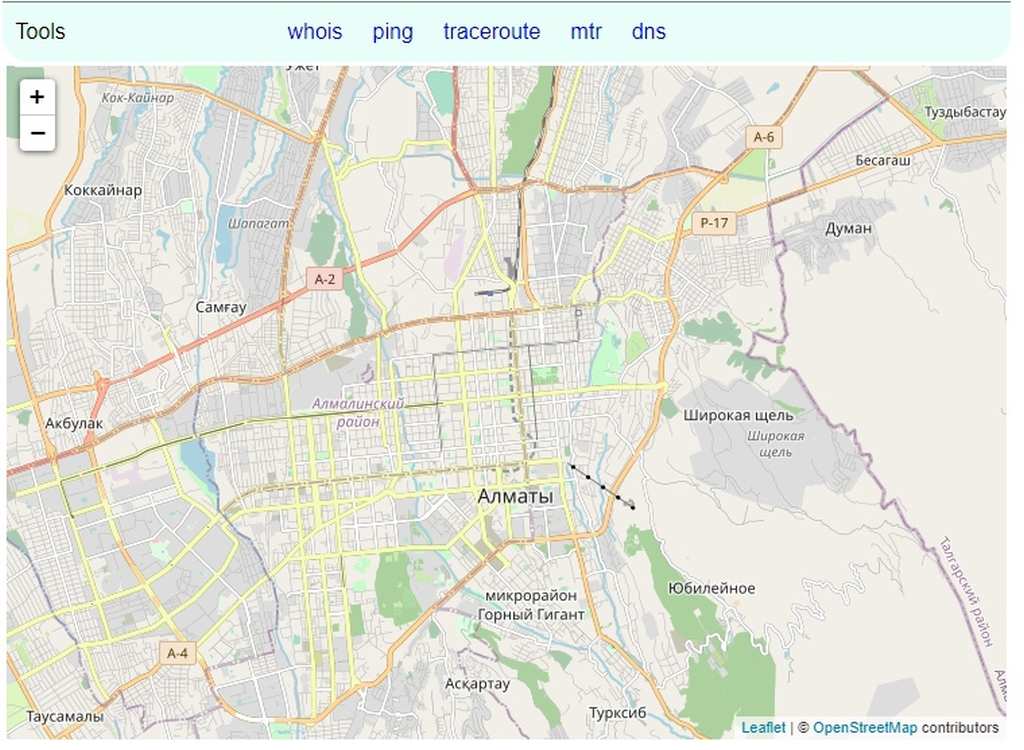Open the dns lookup tool

pyautogui.click(x=648, y=32)
